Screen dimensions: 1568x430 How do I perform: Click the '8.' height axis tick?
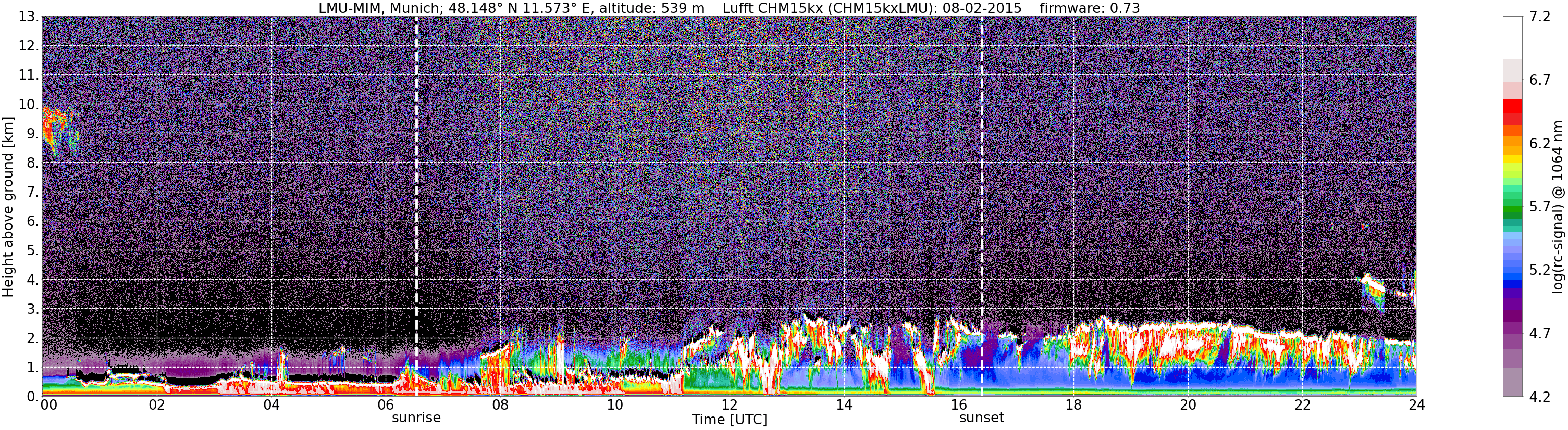pos(32,163)
